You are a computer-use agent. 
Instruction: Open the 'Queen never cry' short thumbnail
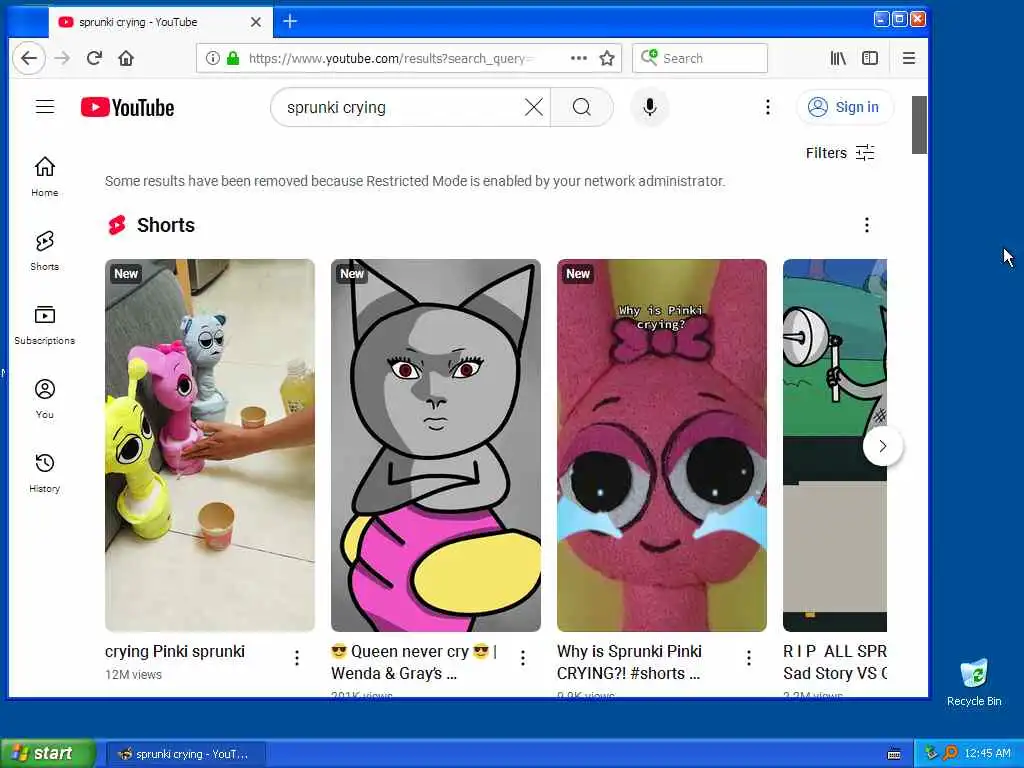tap(436, 445)
